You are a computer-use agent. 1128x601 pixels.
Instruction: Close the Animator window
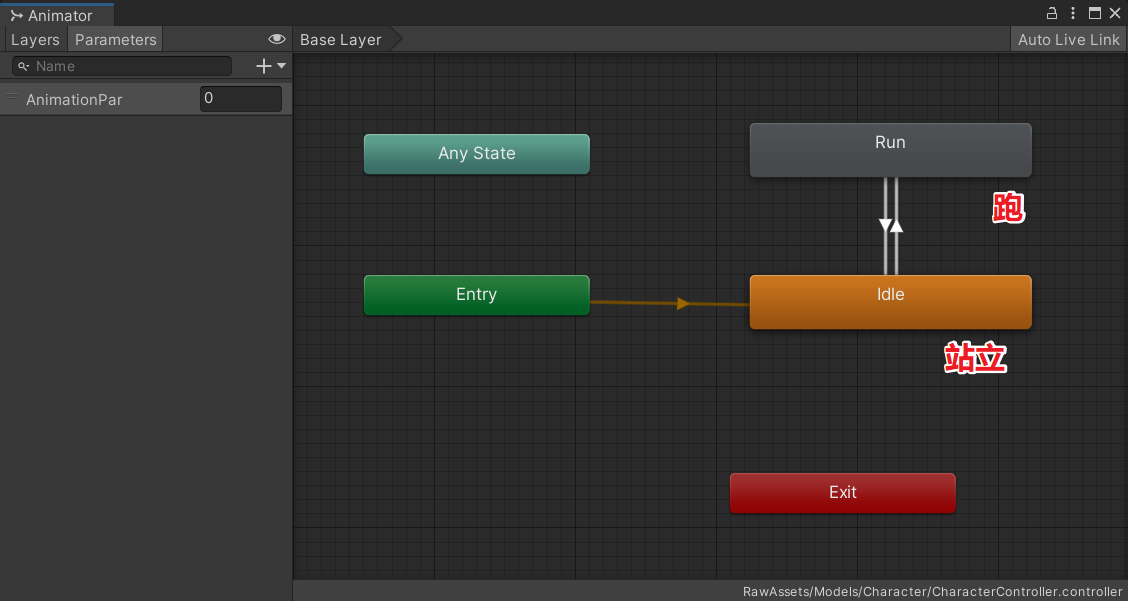[x=1115, y=13]
